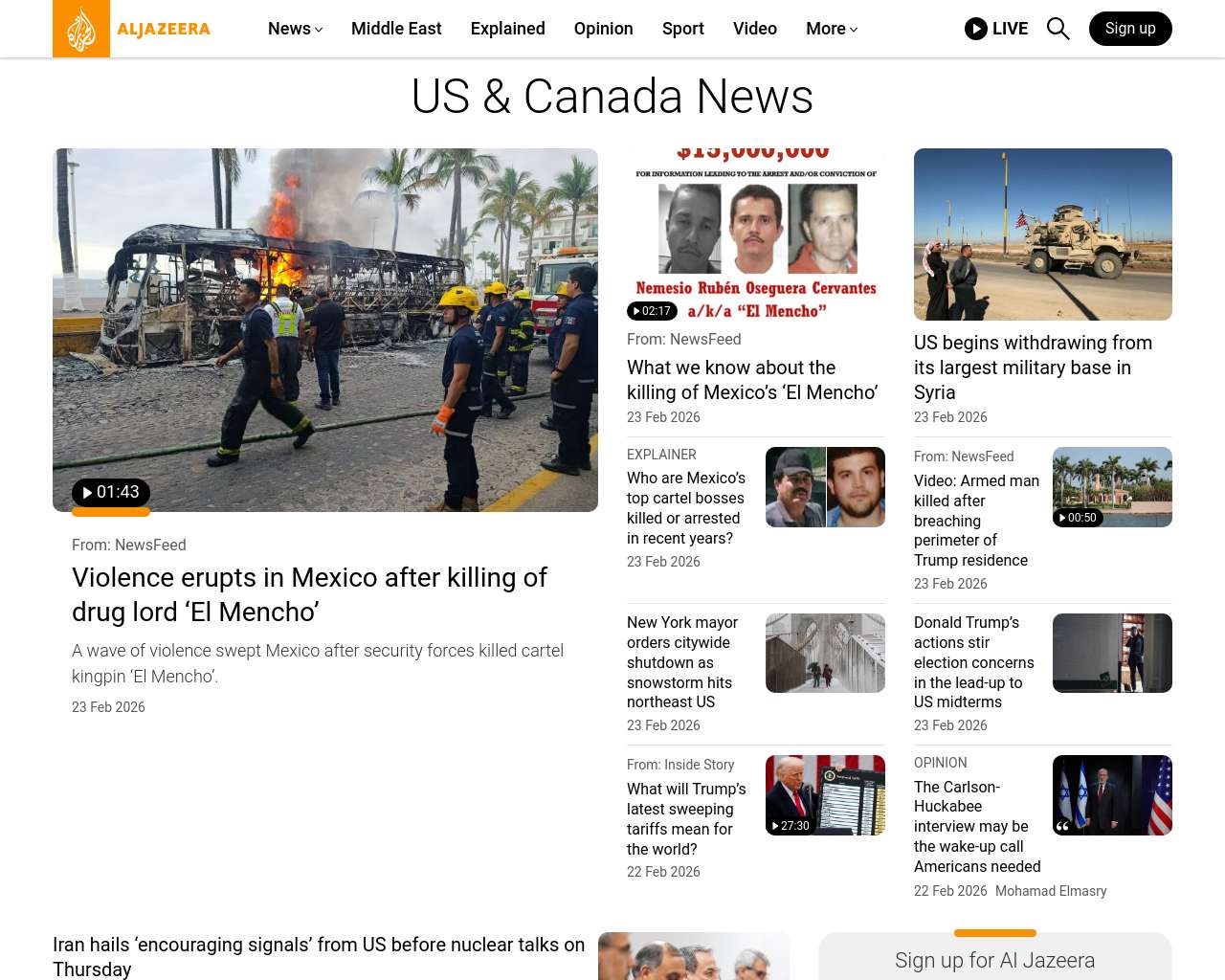Play the 01:43 burning bus video
Viewport: 1225px width, 980px height.
point(111,493)
